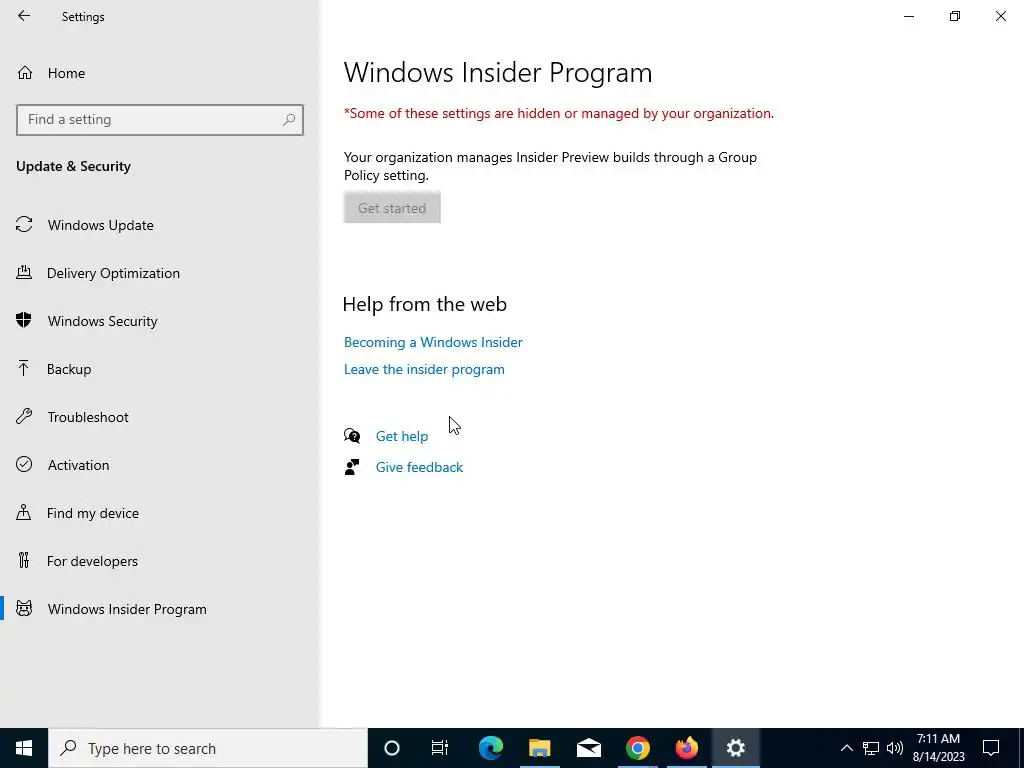The image size is (1024, 768).
Task: Select the Windows Security shield icon
Action: tap(24, 320)
